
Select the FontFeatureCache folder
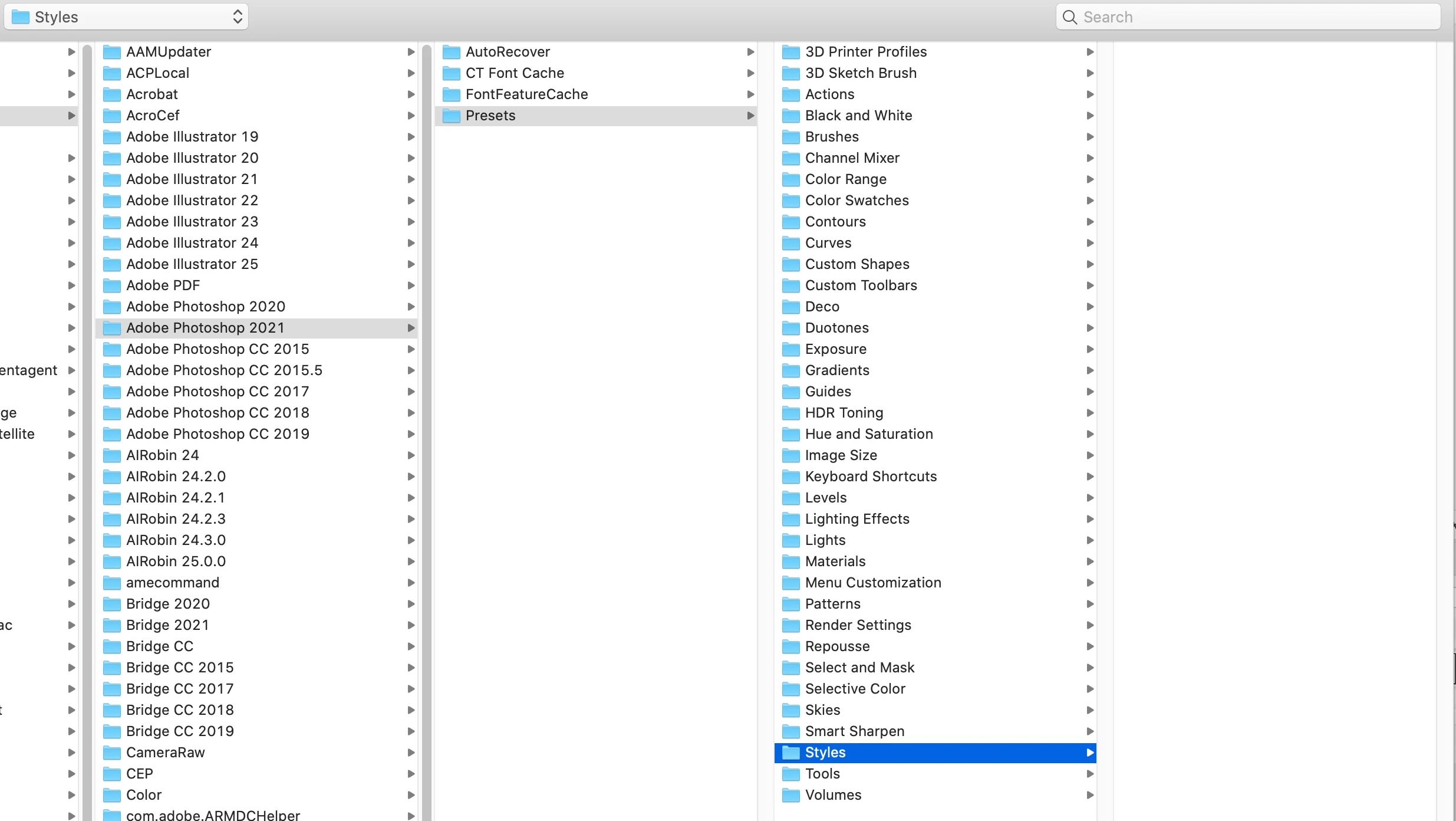526,94
